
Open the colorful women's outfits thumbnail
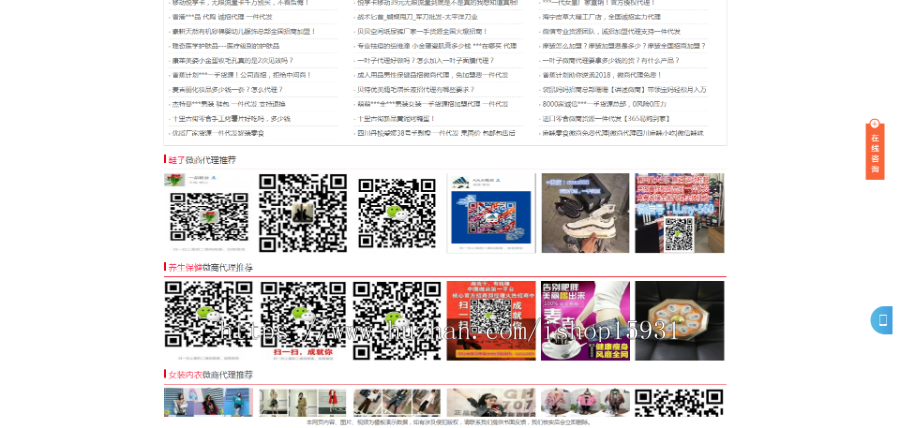[x=208, y=402]
